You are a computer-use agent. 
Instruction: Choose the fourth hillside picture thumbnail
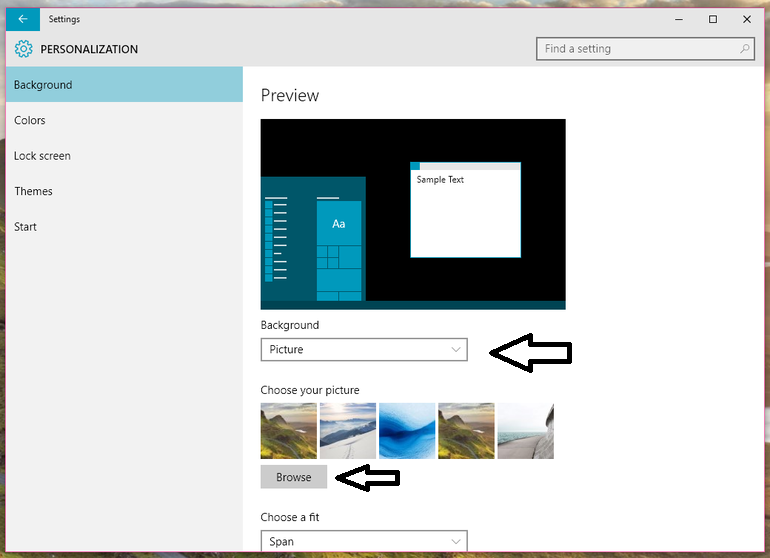pos(466,431)
